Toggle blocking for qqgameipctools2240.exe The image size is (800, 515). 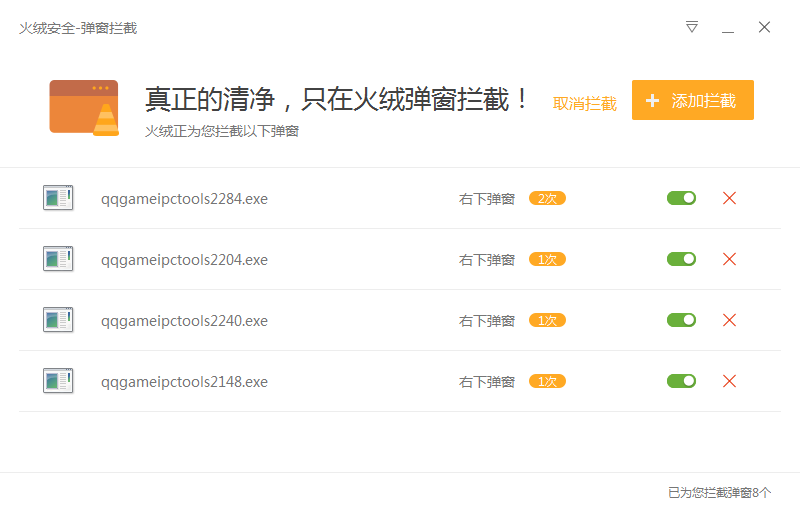coord(681,320)
